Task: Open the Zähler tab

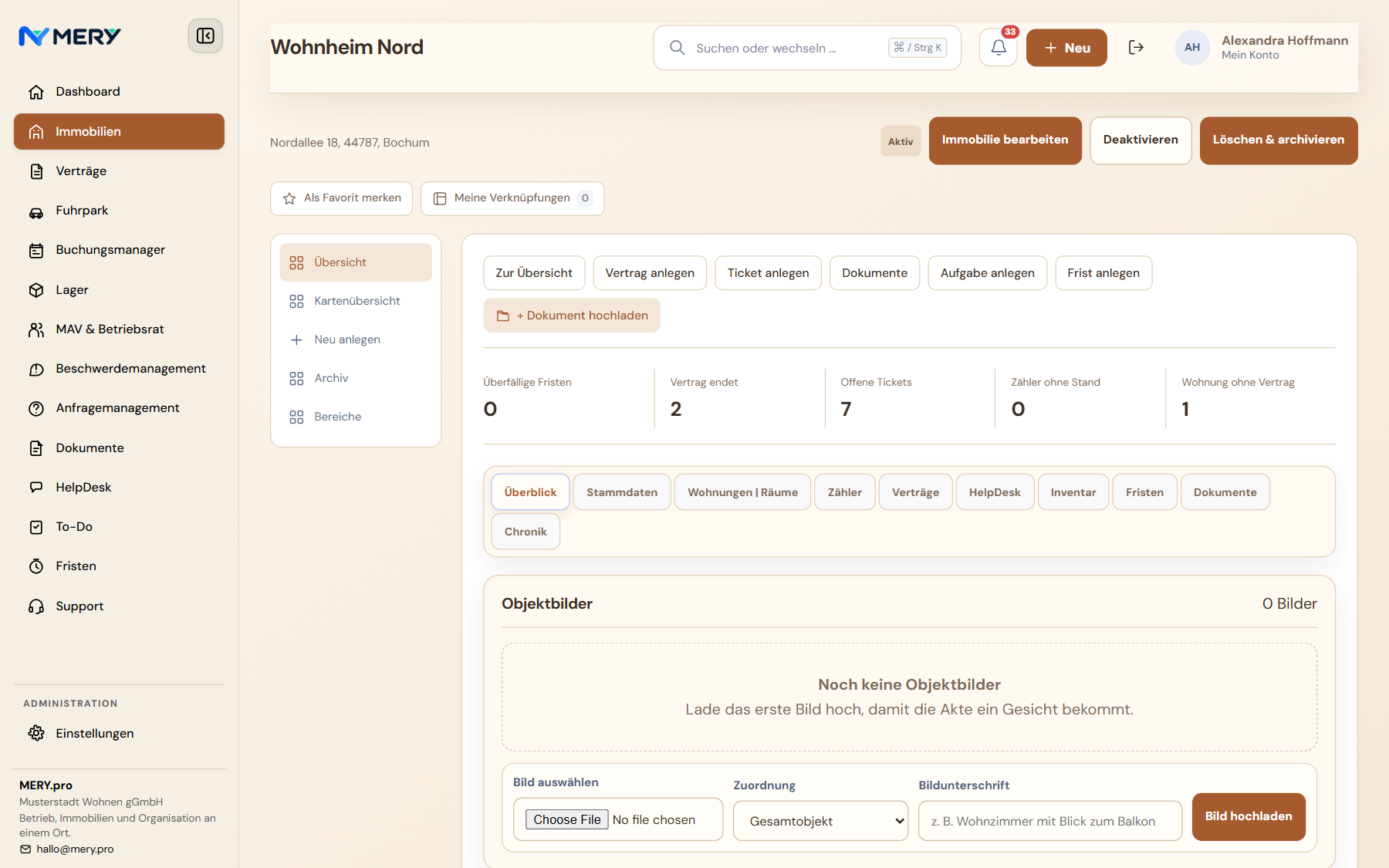Action: (x=845, y=492)
